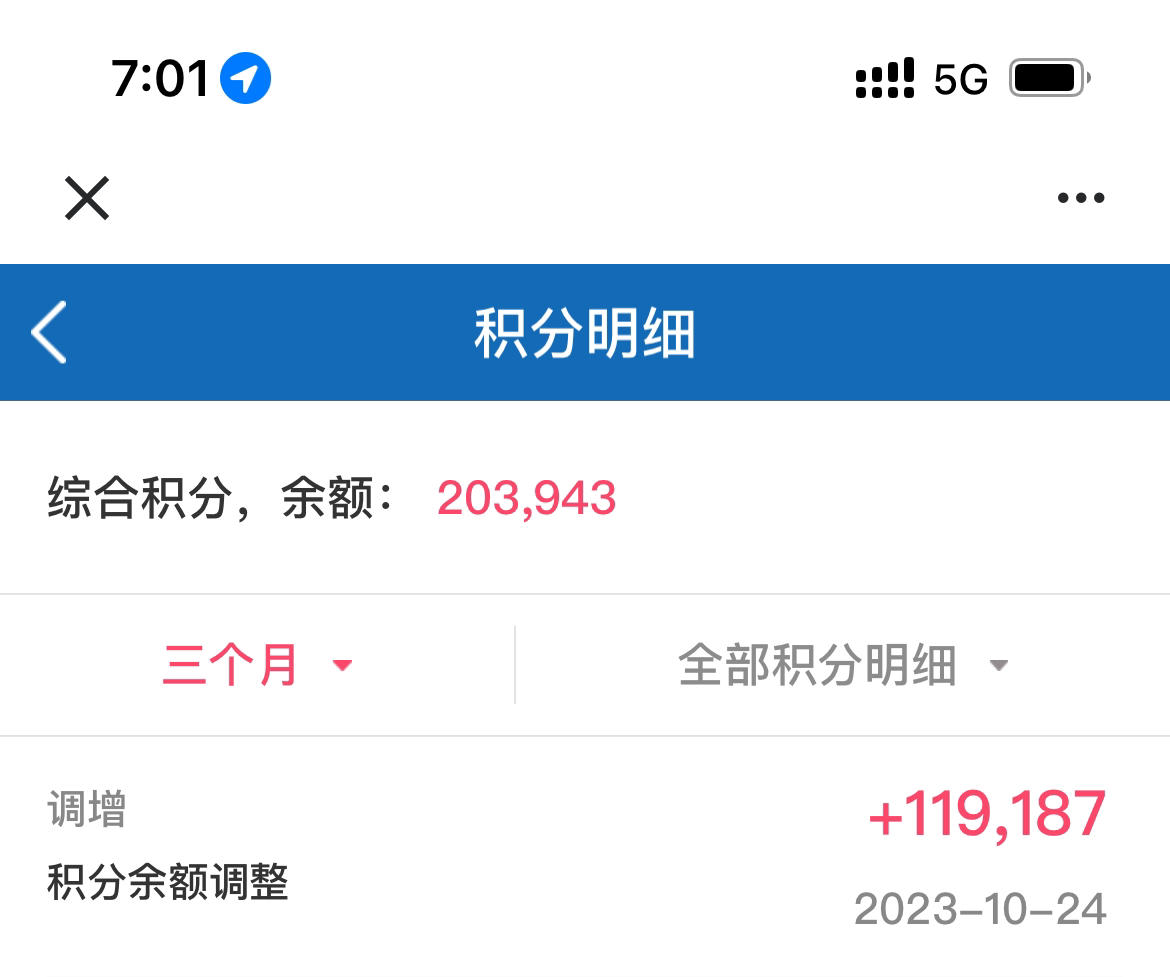Tap the 5G network indicator
Screen dimensions: 1170x977
(960, 79)
